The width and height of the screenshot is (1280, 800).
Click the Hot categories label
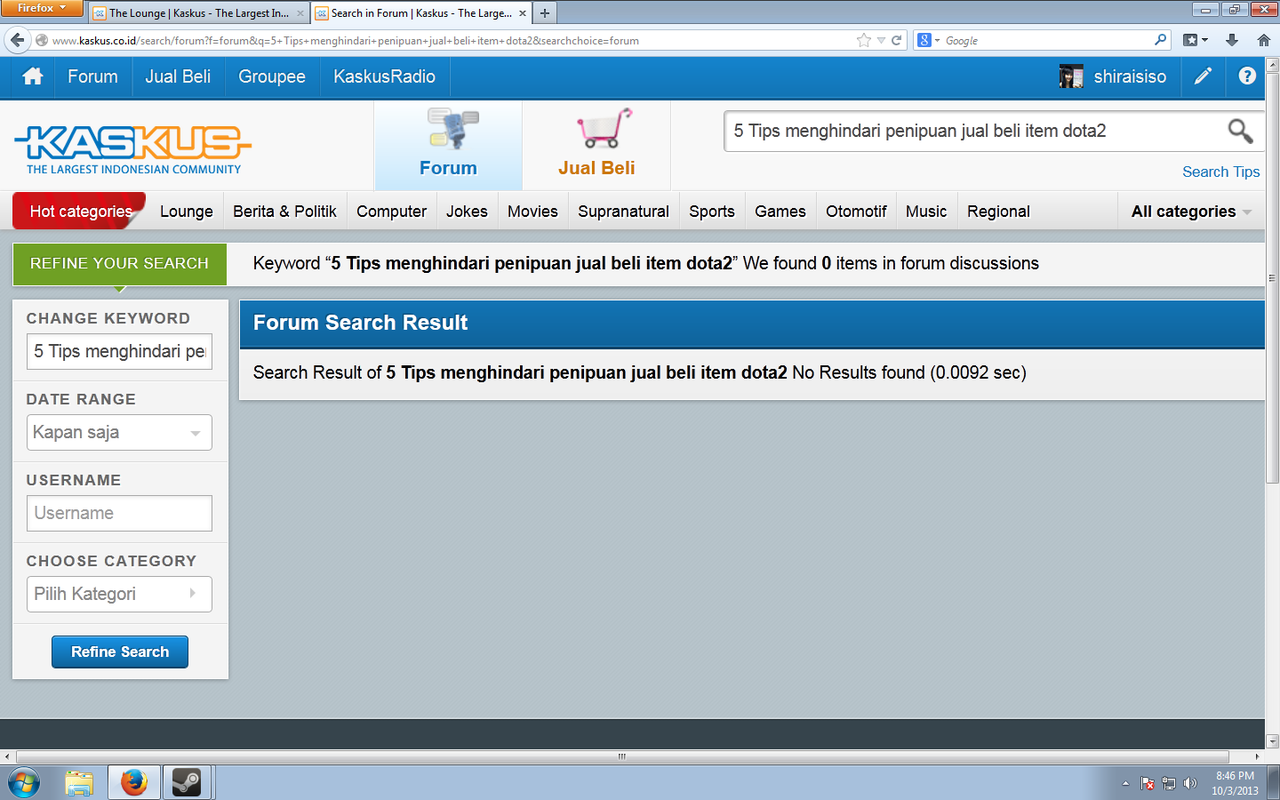pos(80,211)
